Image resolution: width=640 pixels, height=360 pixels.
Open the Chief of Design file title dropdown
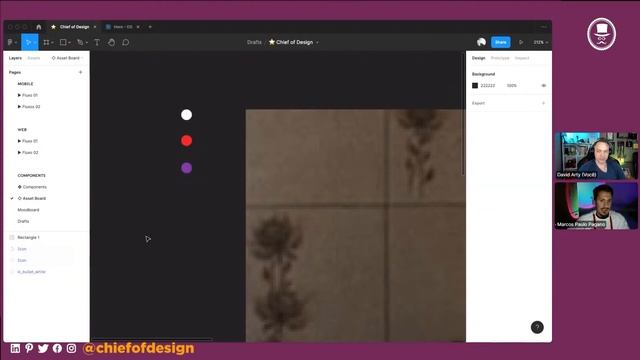click(317, 42)
